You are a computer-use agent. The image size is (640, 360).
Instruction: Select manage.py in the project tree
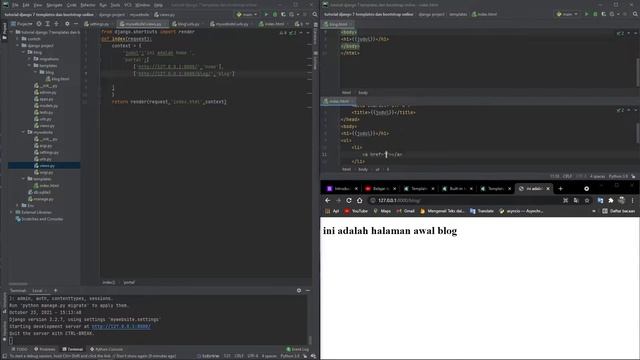click(x=41, y=199)
